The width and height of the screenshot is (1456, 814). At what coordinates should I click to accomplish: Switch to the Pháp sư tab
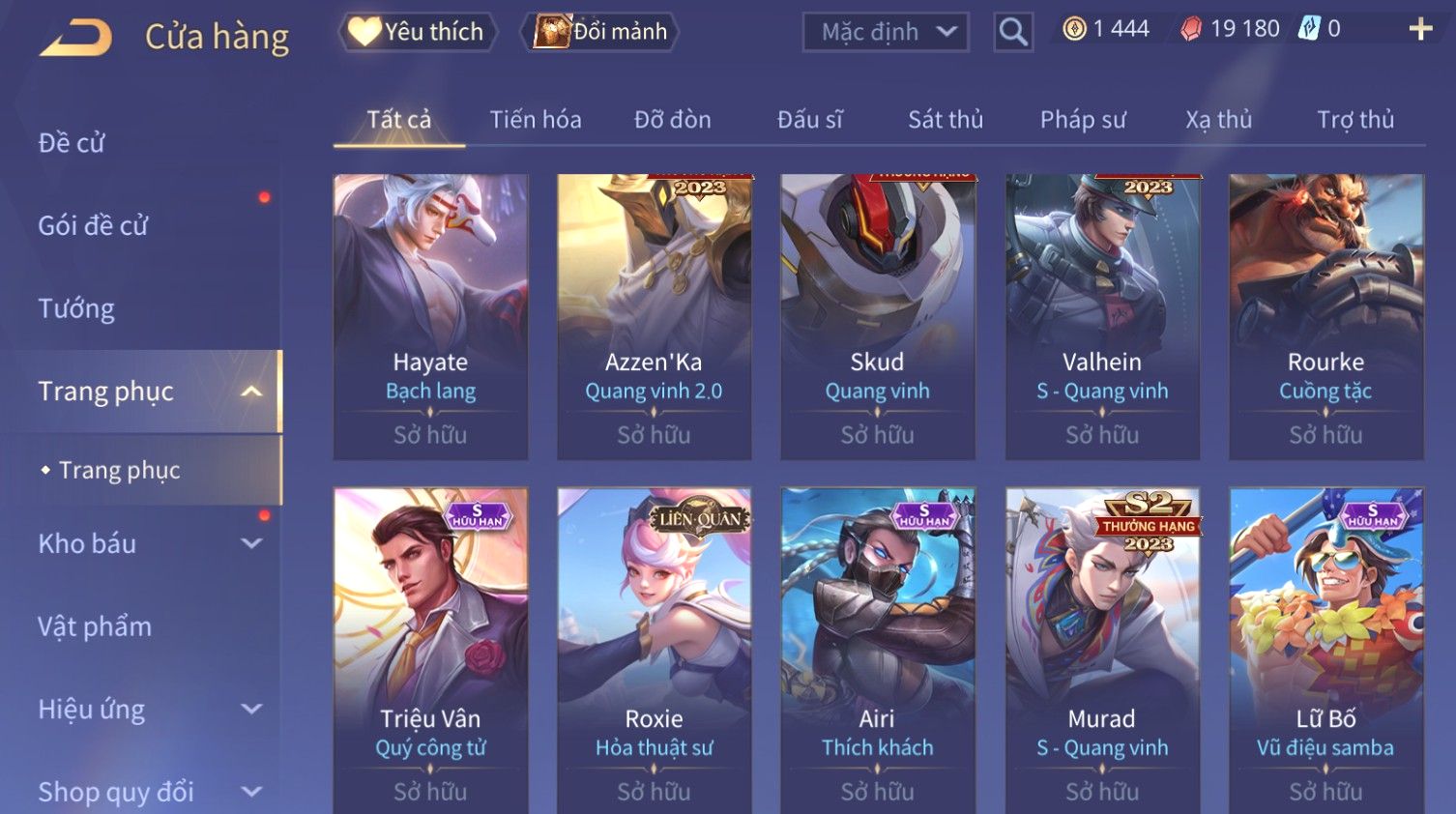pos(1083,120)
